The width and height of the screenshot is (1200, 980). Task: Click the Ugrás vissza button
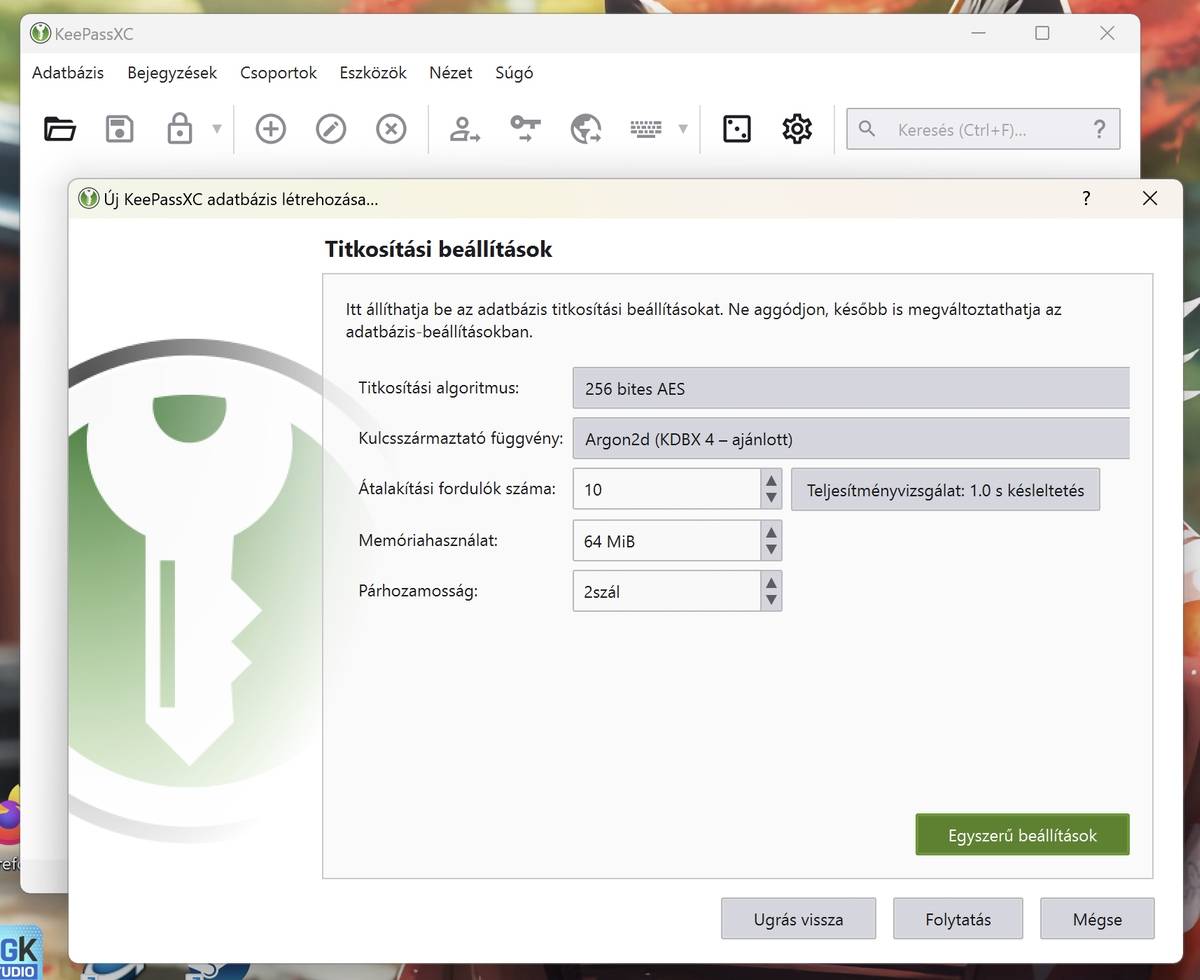click(x=798, y=919)
